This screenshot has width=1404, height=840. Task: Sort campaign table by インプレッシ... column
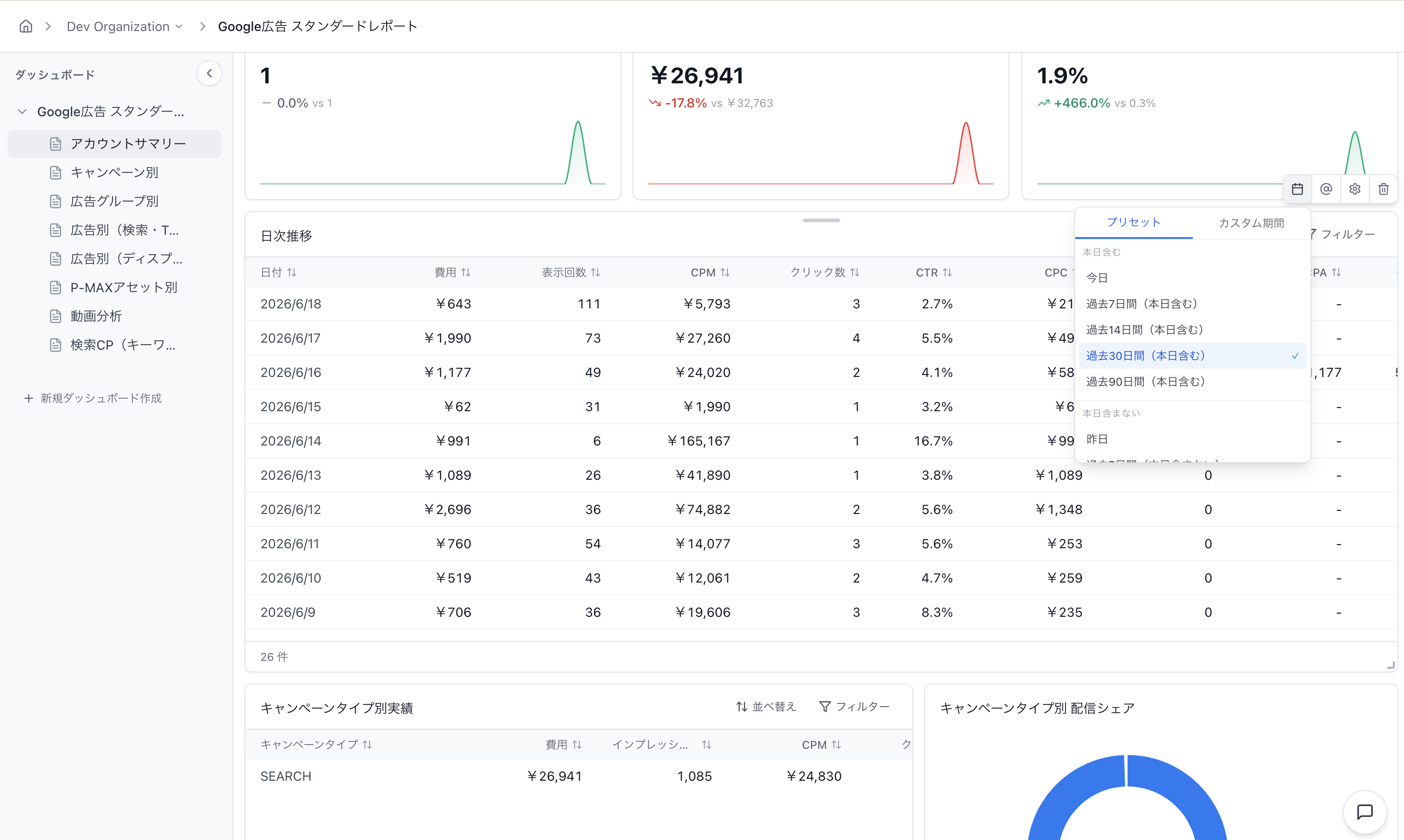[662, 745]
